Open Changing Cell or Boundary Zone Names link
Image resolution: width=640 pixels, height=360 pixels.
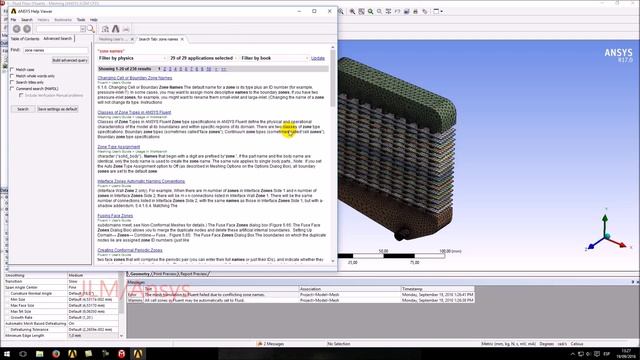coord(135,78)
